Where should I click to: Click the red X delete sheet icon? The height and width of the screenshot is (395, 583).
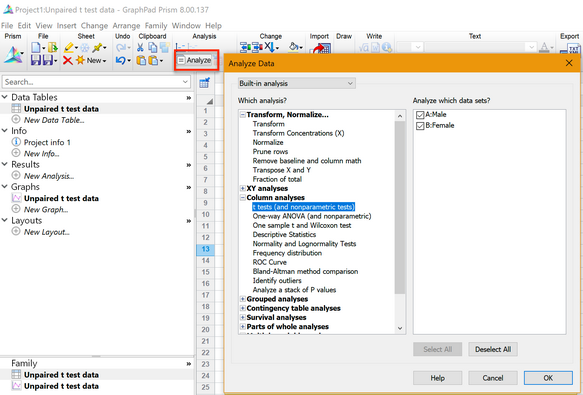coord(67,60)
